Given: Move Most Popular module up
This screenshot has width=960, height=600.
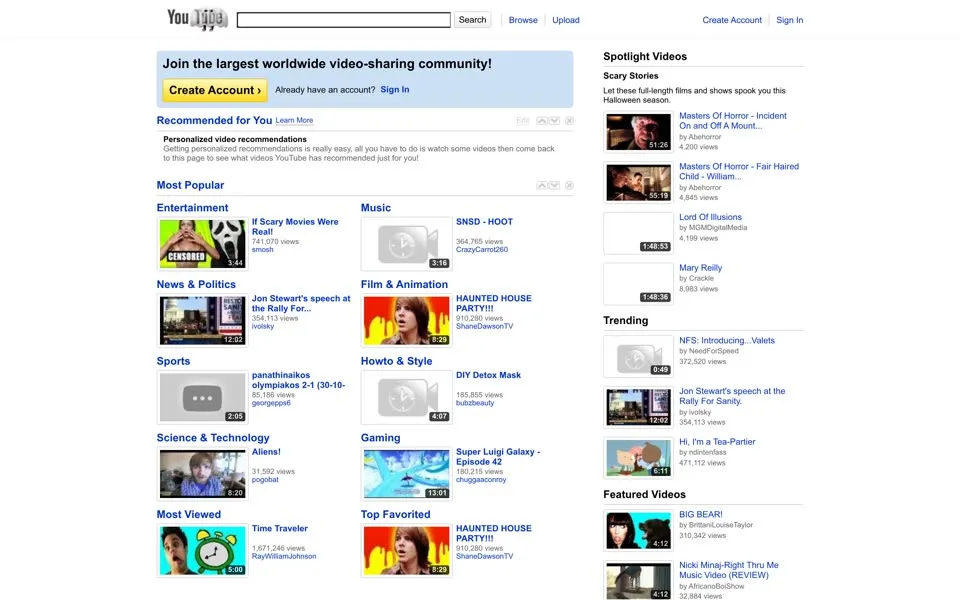Looking at the screenshot, I should click(x=541, y=185).
